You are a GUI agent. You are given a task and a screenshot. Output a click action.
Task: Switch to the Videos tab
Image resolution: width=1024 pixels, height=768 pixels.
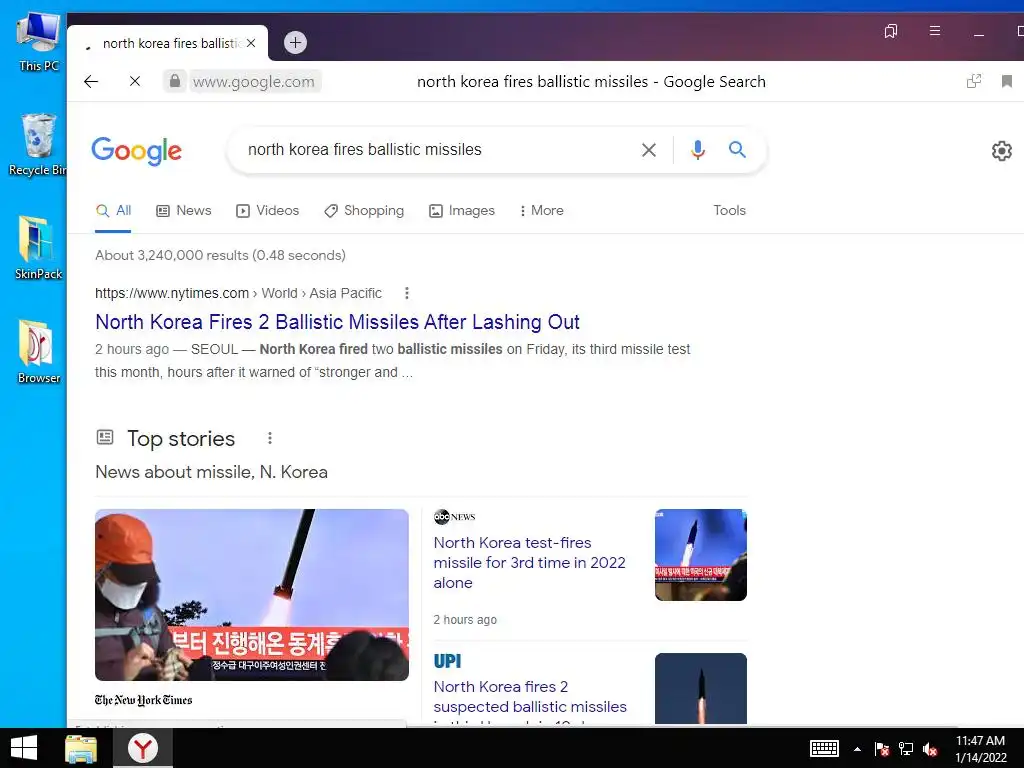(x=267, y=211)
